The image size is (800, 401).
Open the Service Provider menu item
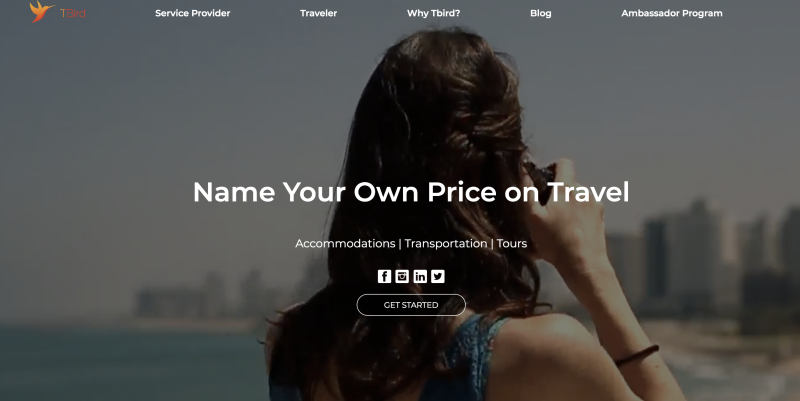point(192,13)
